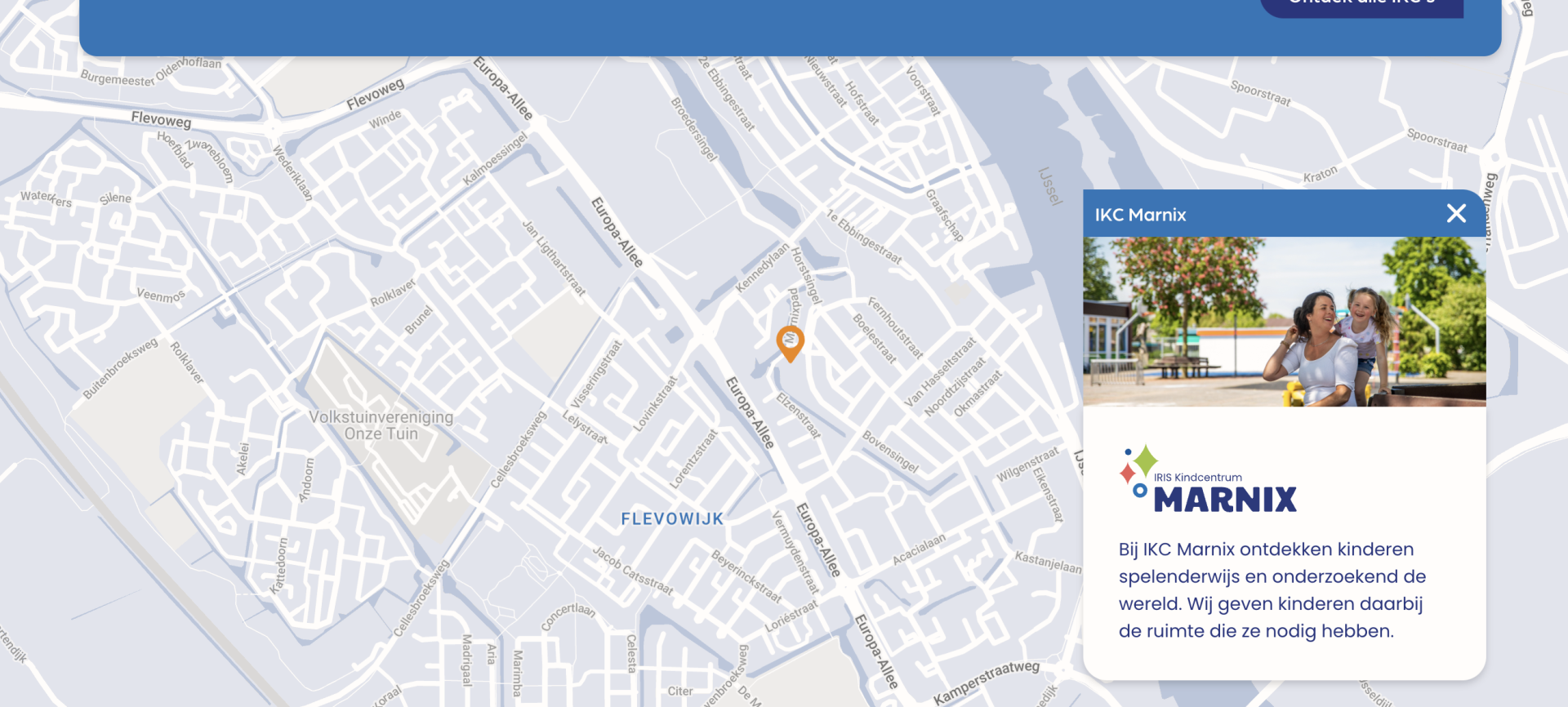1568x707 pixels.
Task: Click the Fernhoutstraat label
Action: click(x=895, y=328)
